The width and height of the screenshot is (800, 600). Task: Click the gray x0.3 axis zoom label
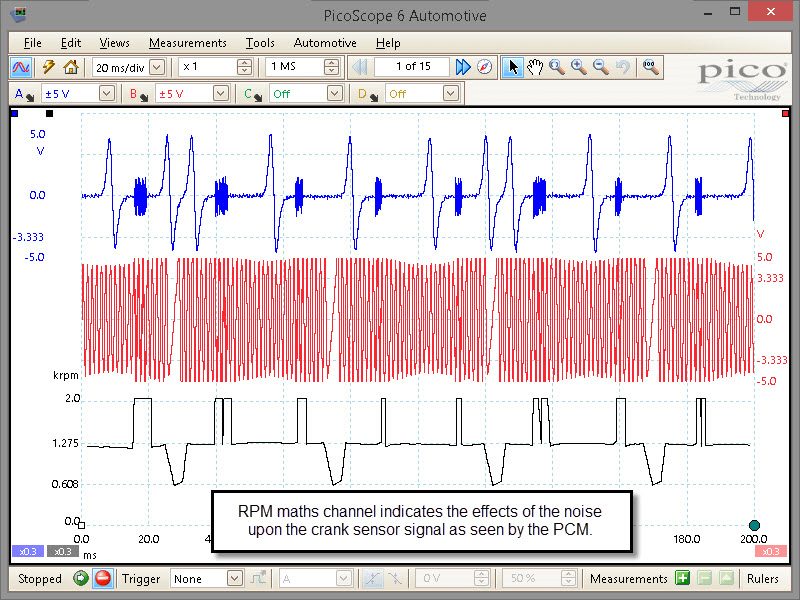coord(63,552)
